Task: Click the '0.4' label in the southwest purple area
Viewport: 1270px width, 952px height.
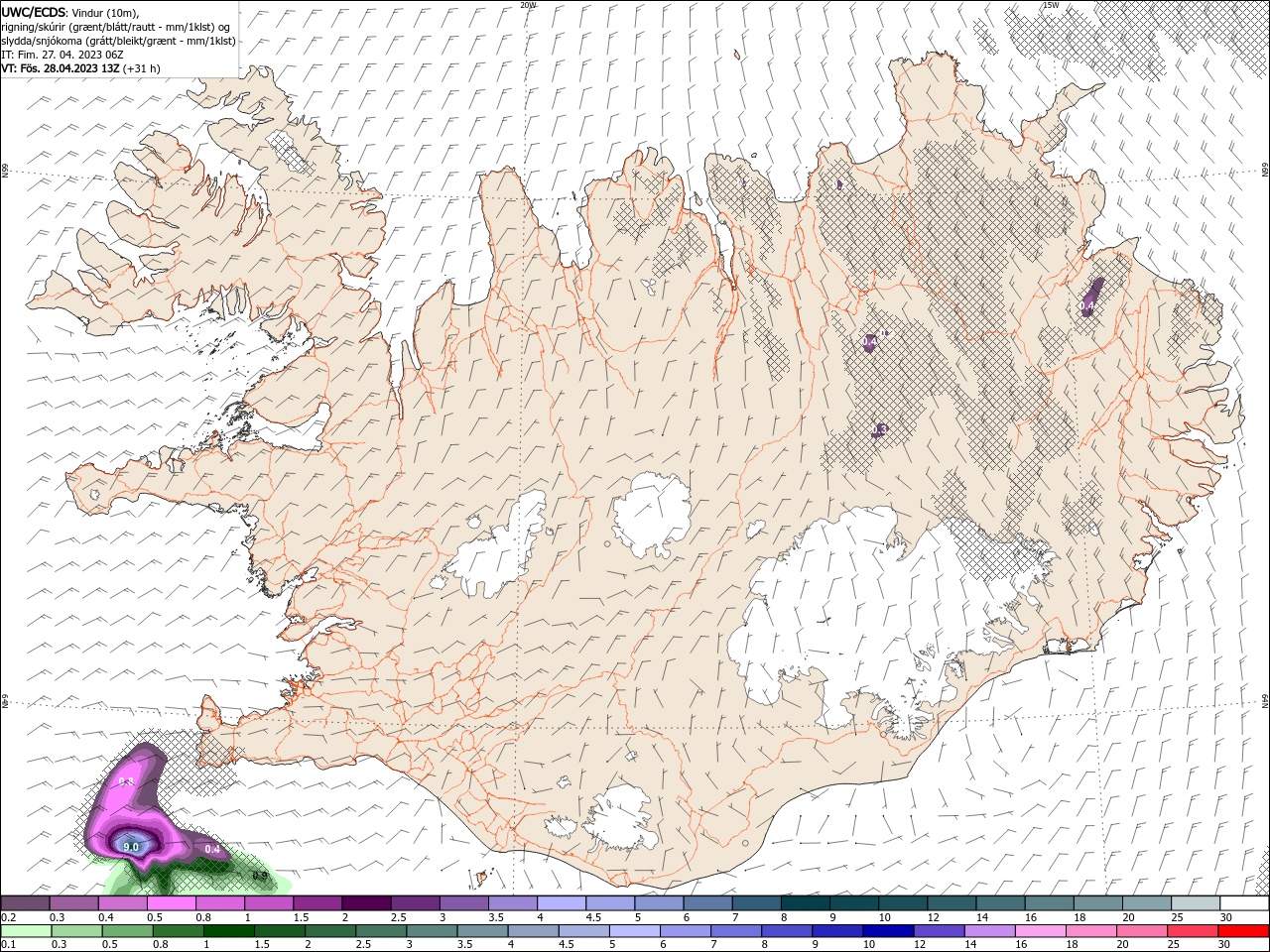Action: pyautogui.click(x=212, y=849)
